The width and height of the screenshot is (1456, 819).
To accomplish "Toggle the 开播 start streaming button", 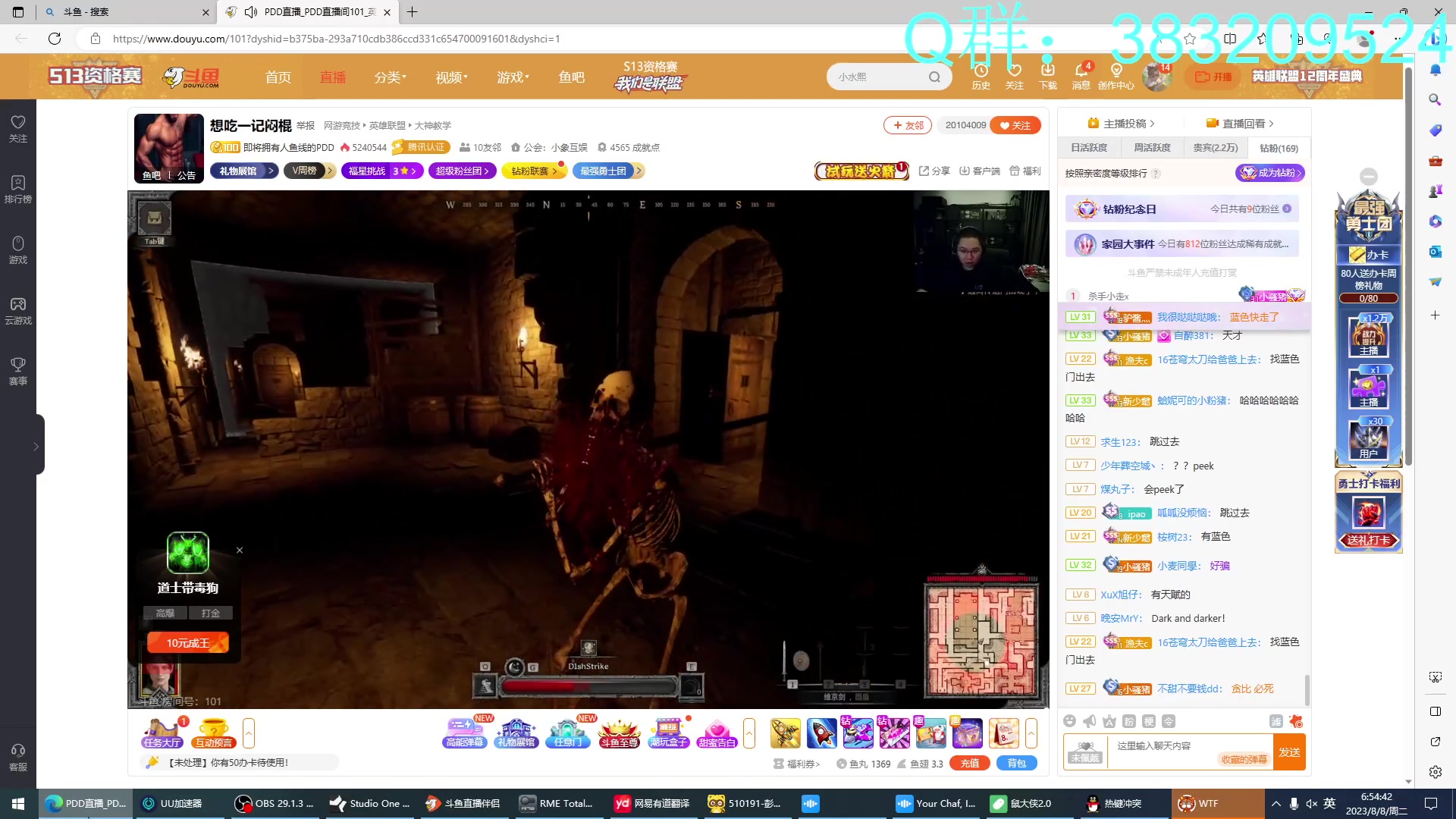I will click(1213, 77).
